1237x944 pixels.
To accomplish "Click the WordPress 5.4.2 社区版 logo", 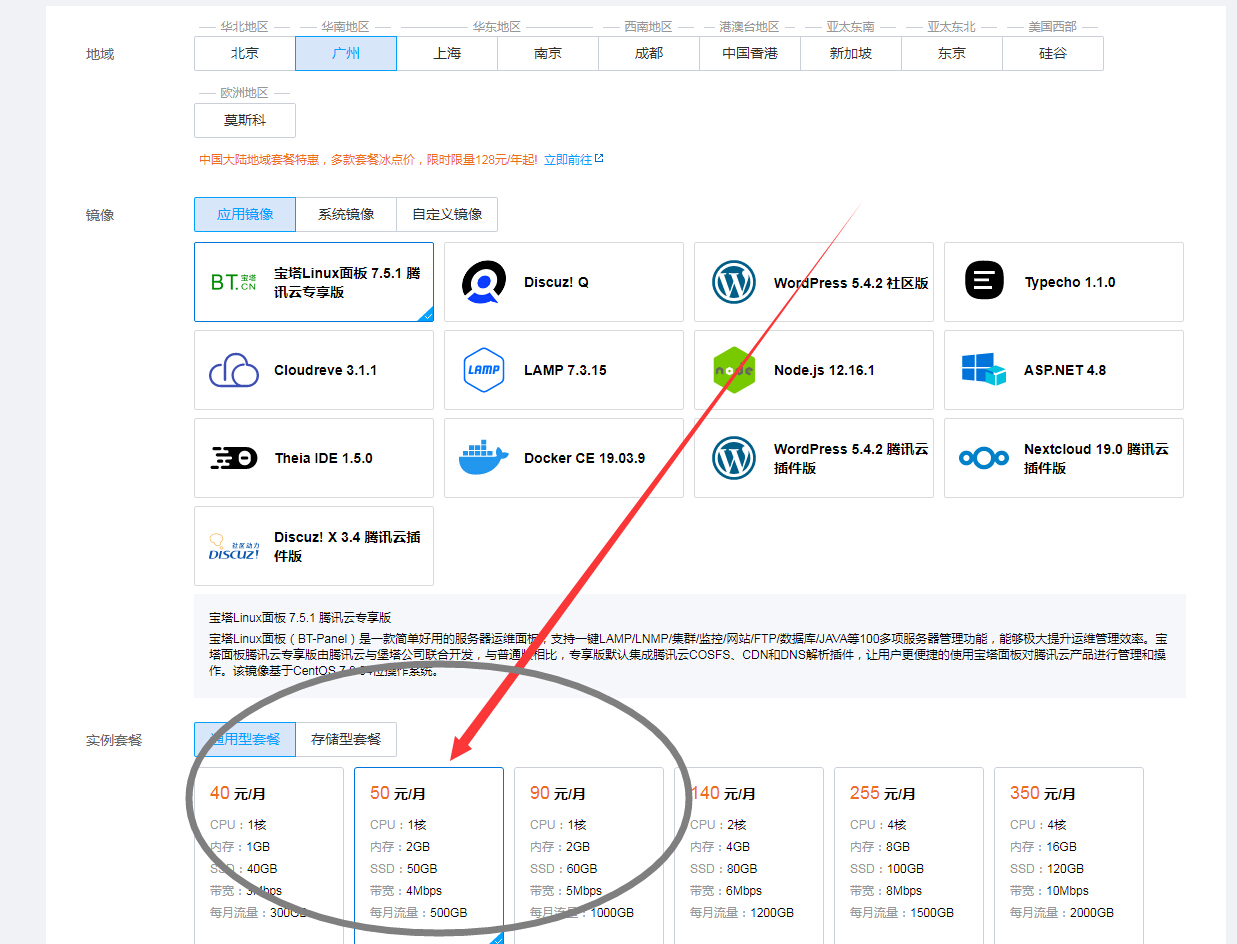I will pos(734,282).
